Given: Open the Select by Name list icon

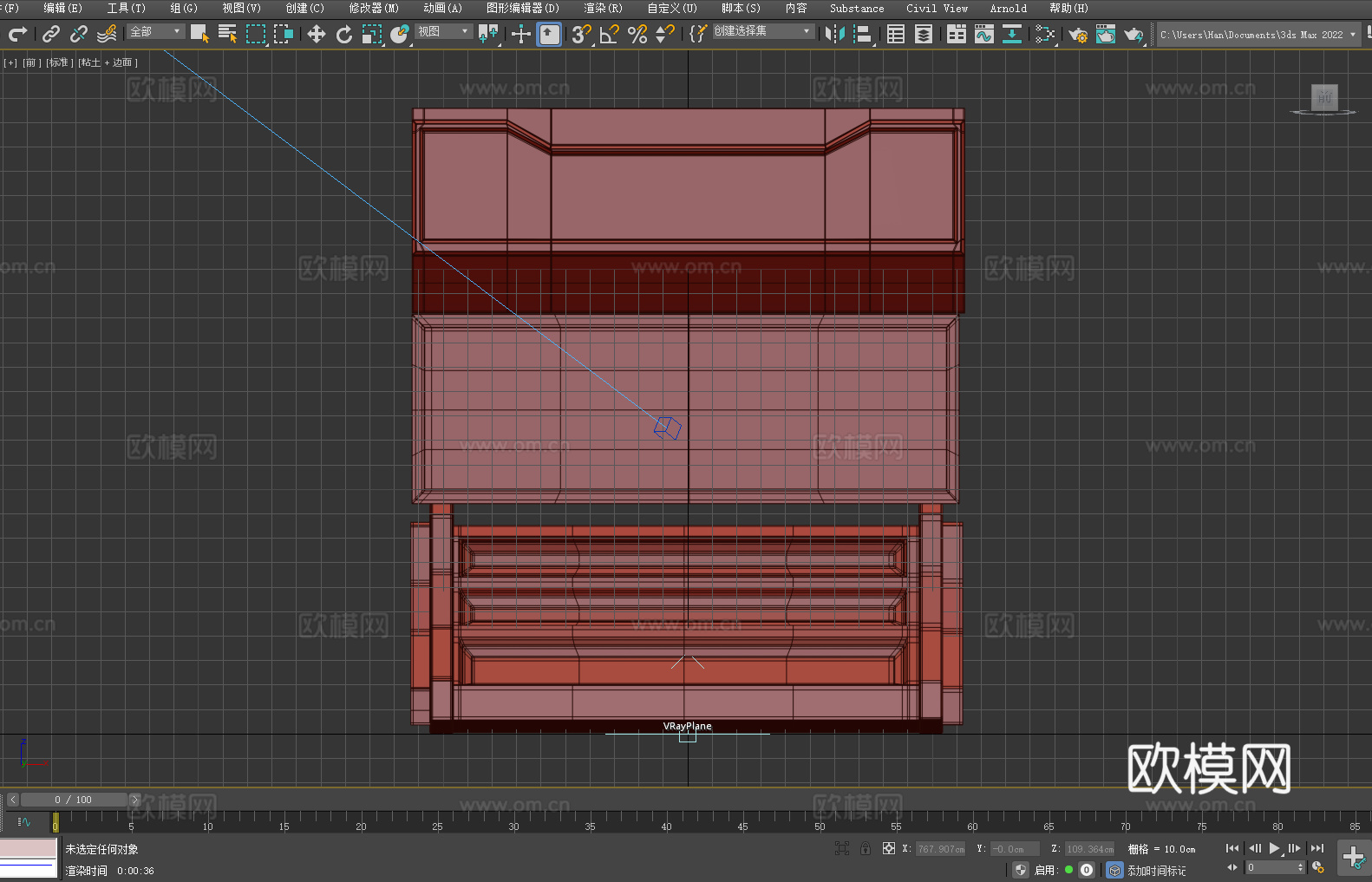Looking at the screenshot, I should click(x=227, y=34).
